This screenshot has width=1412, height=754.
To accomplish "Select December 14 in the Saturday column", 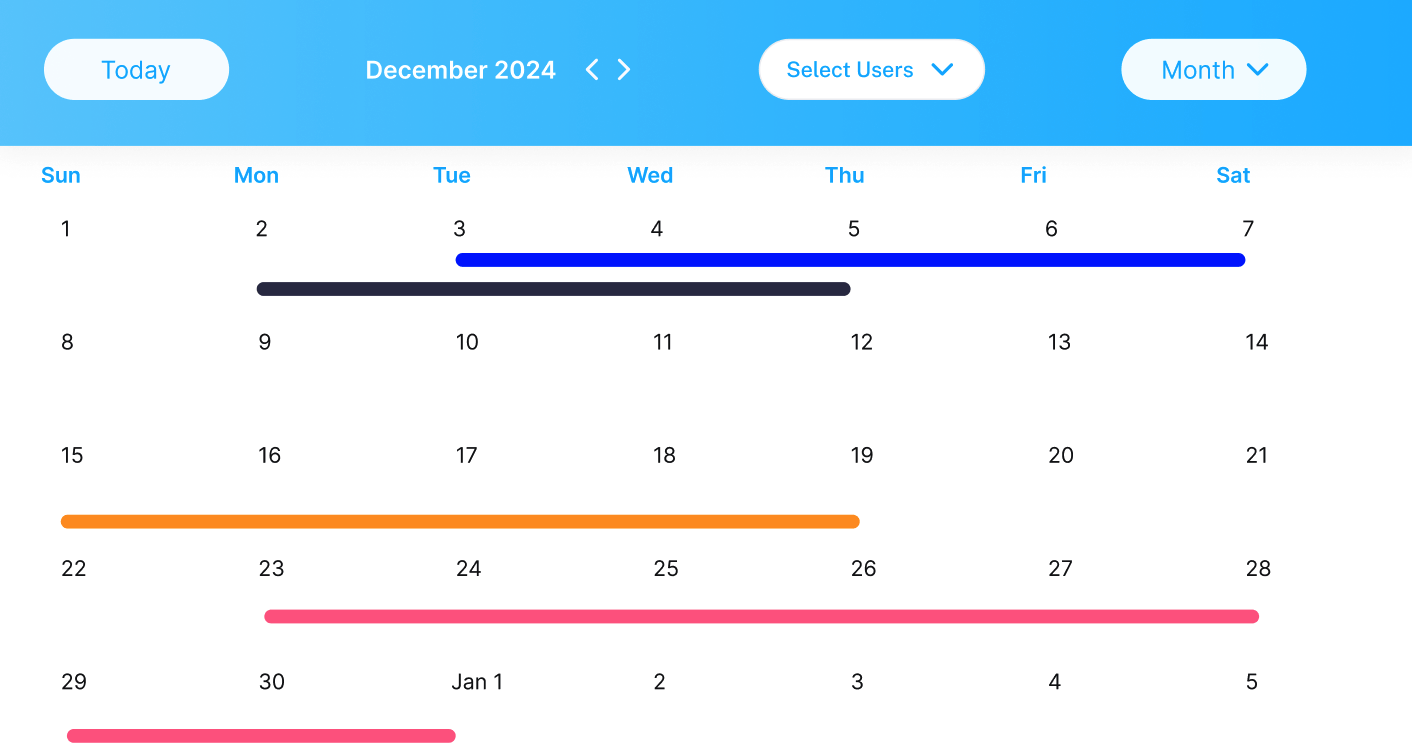I will point(1256,342).
